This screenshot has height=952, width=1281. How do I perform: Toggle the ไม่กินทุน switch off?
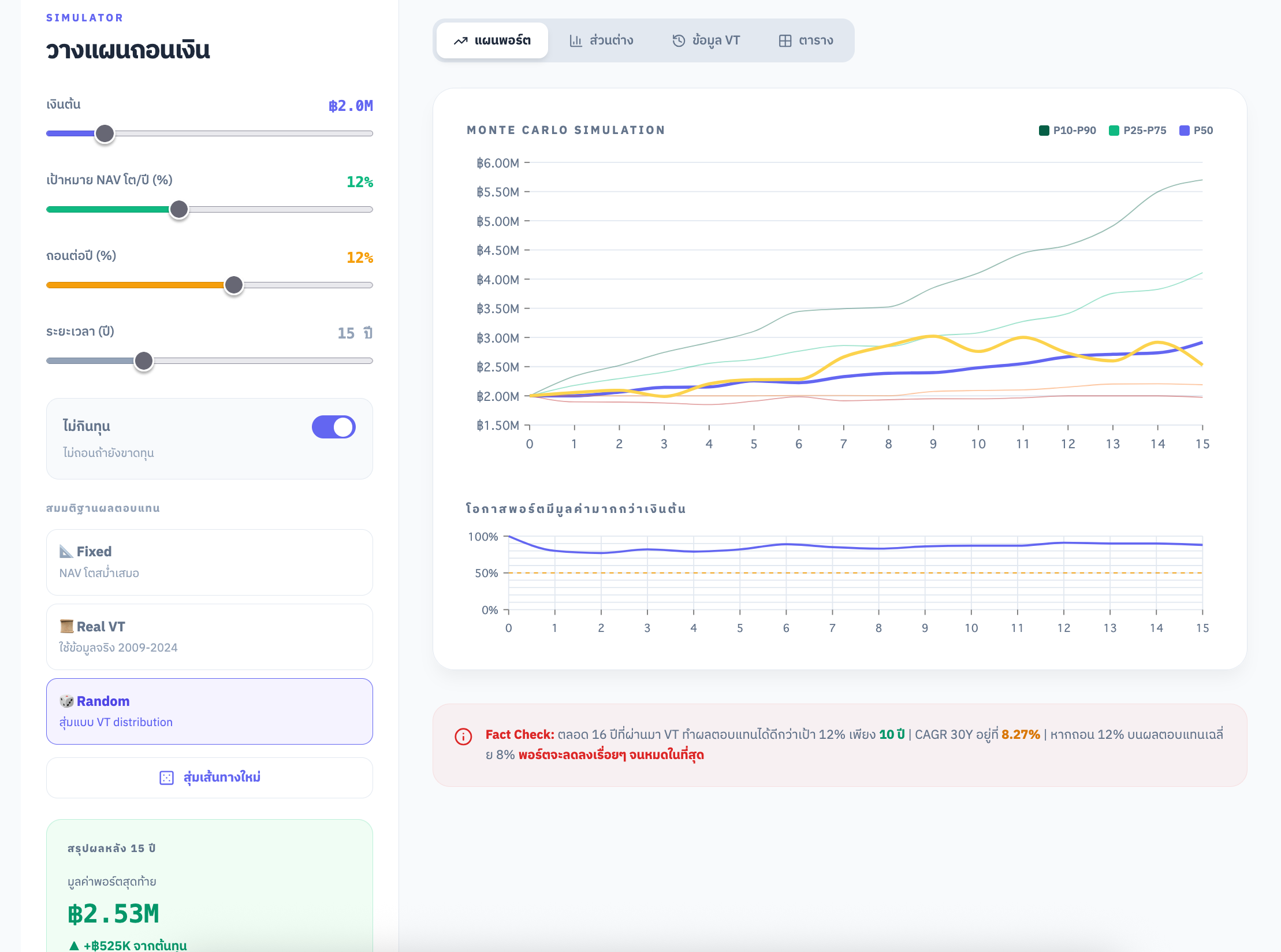pyautogui.click(x=333, y=427)
